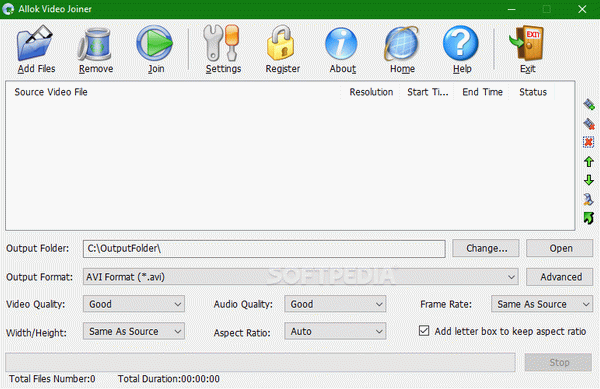Click the Status column header

coord(532,92)
